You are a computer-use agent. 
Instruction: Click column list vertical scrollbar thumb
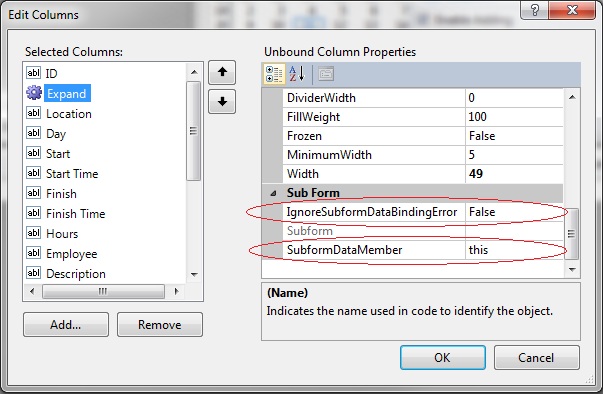pos(194,131)
